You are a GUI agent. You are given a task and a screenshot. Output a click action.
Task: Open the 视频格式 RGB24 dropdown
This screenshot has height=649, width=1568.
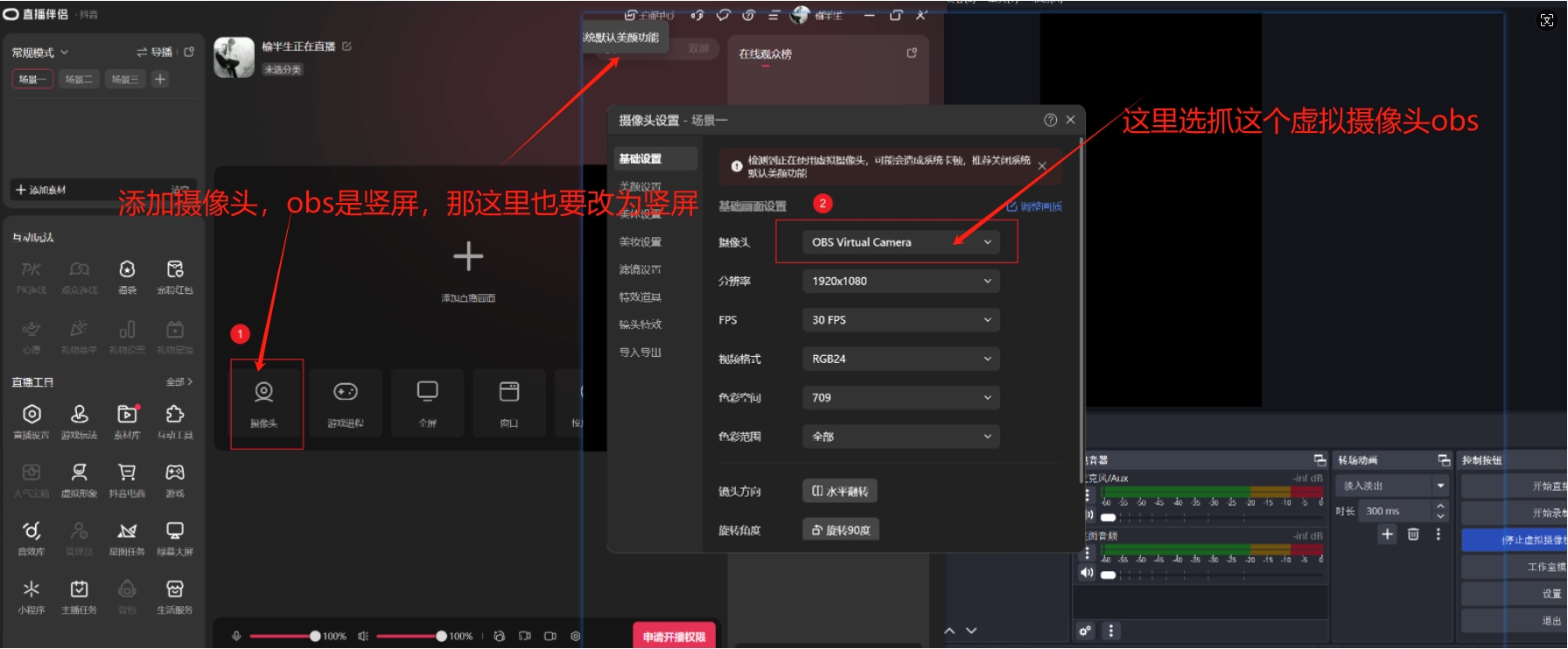(900, 359)
